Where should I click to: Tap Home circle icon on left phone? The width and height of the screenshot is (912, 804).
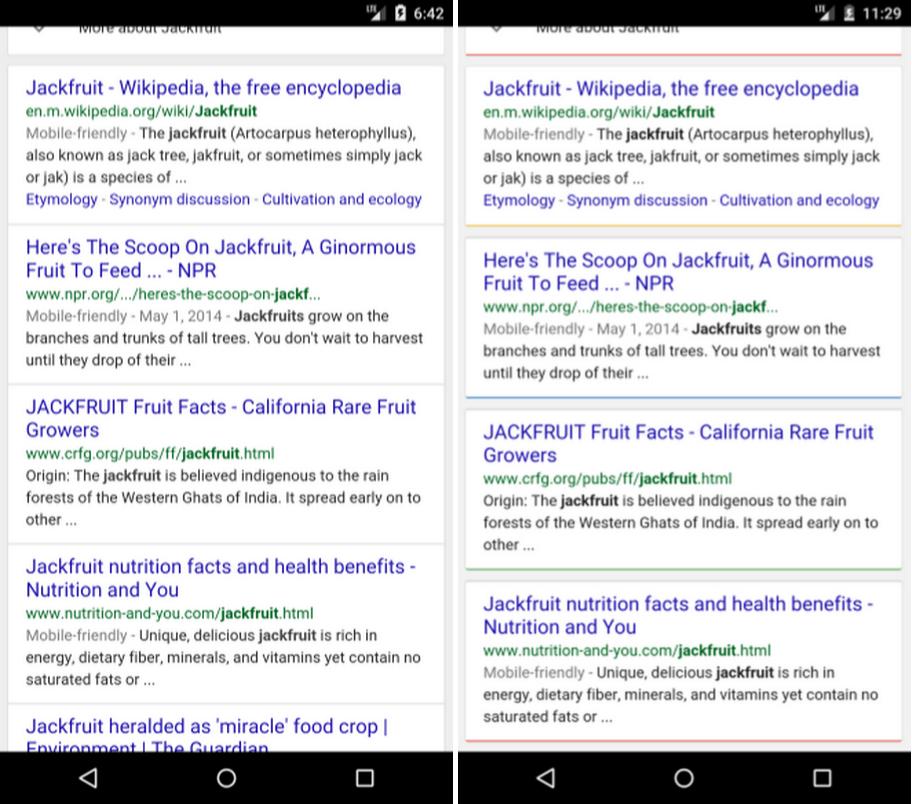(226, 778)
